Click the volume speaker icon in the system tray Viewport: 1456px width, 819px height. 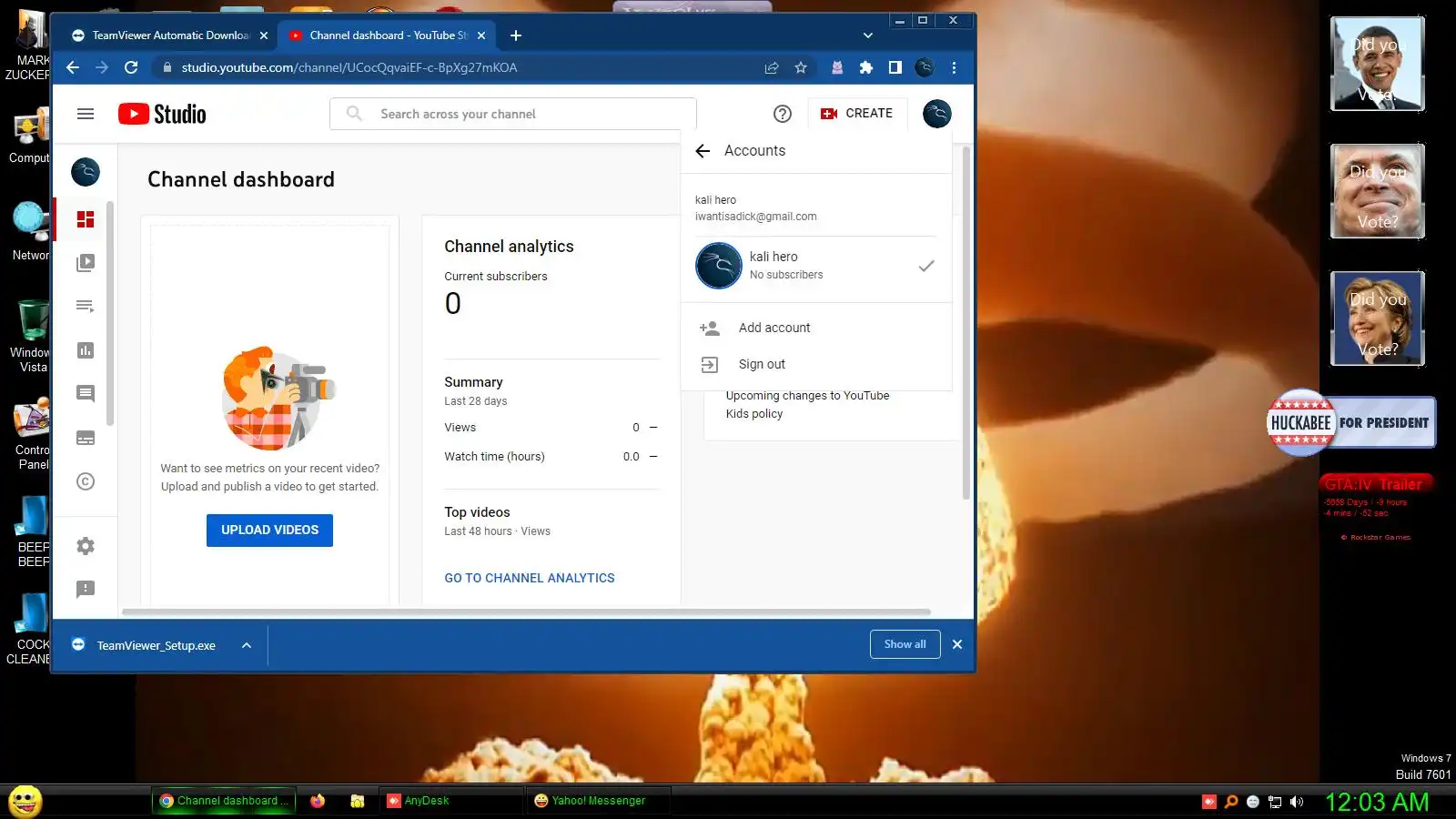tap(1297, 802)
